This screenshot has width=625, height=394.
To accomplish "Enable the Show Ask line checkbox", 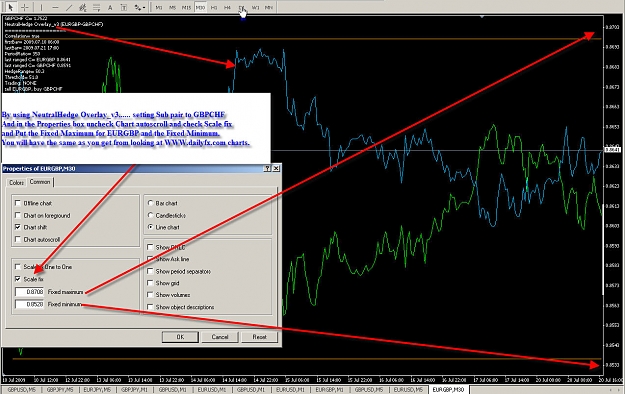I will [150, 259].
